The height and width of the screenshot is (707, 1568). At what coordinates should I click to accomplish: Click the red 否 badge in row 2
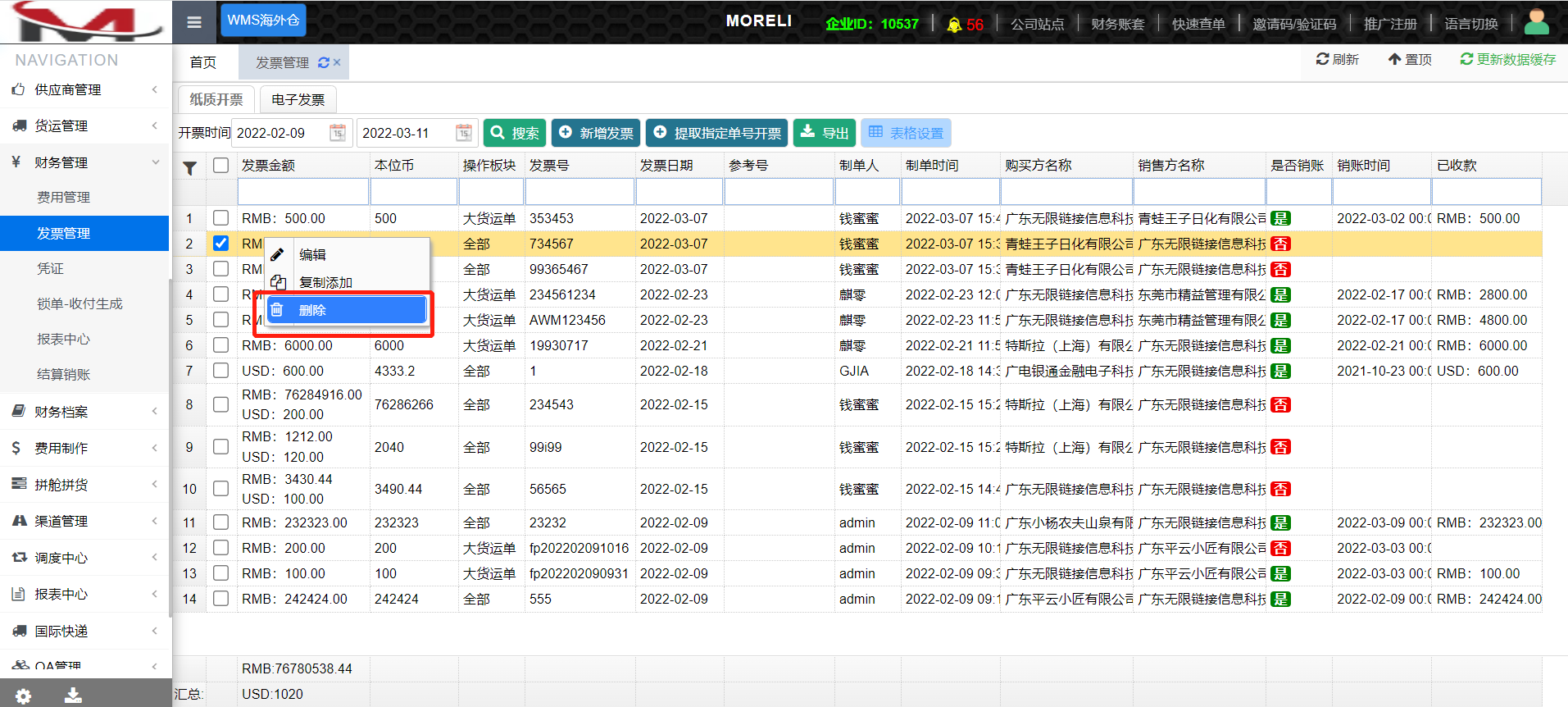1280,244
